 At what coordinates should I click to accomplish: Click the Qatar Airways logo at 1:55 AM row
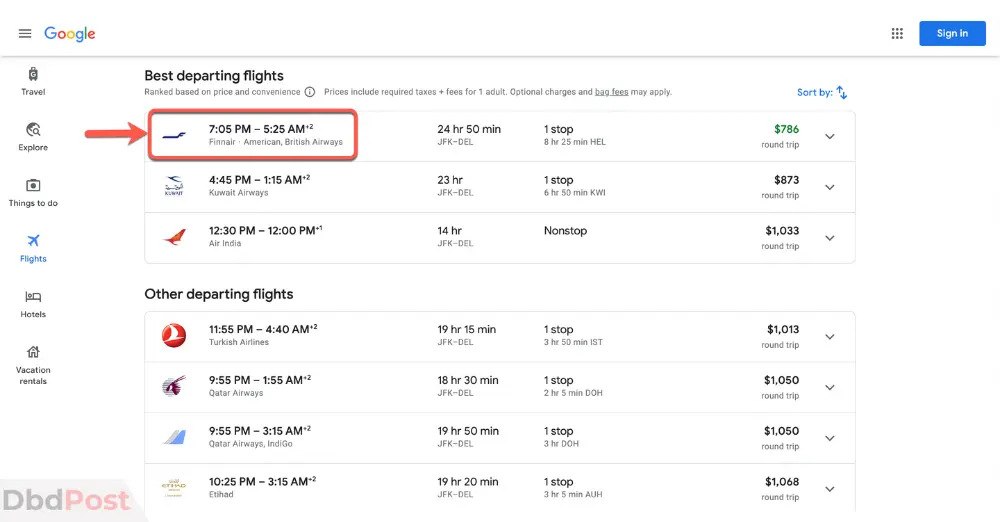pos(174,386)
